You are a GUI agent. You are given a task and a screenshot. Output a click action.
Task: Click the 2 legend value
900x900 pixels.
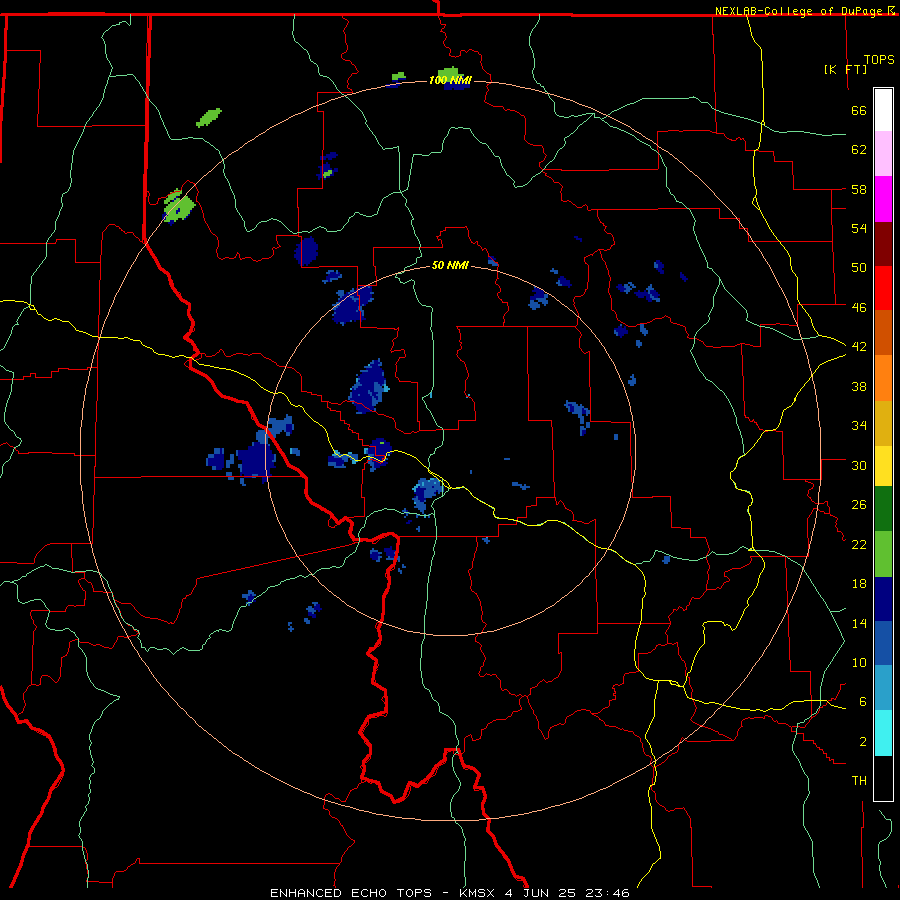coord(863,742)
